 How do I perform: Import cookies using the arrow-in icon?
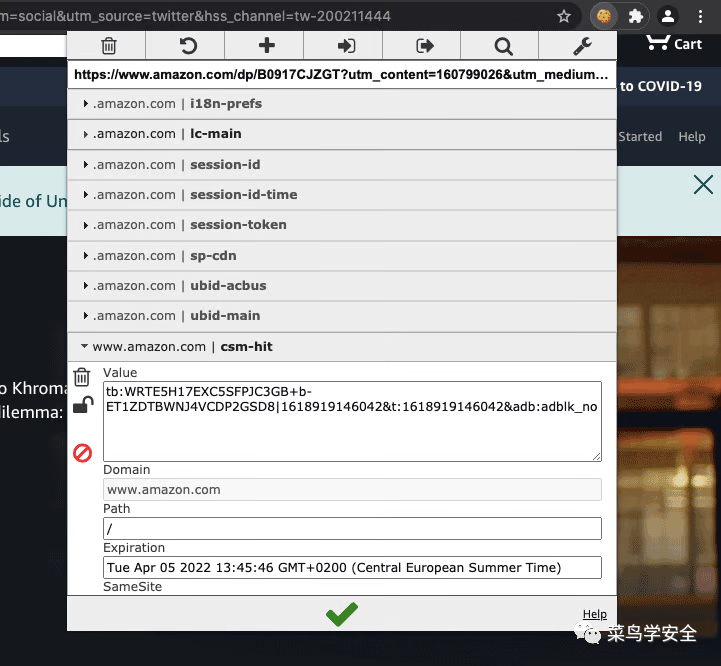click(346, 46)
